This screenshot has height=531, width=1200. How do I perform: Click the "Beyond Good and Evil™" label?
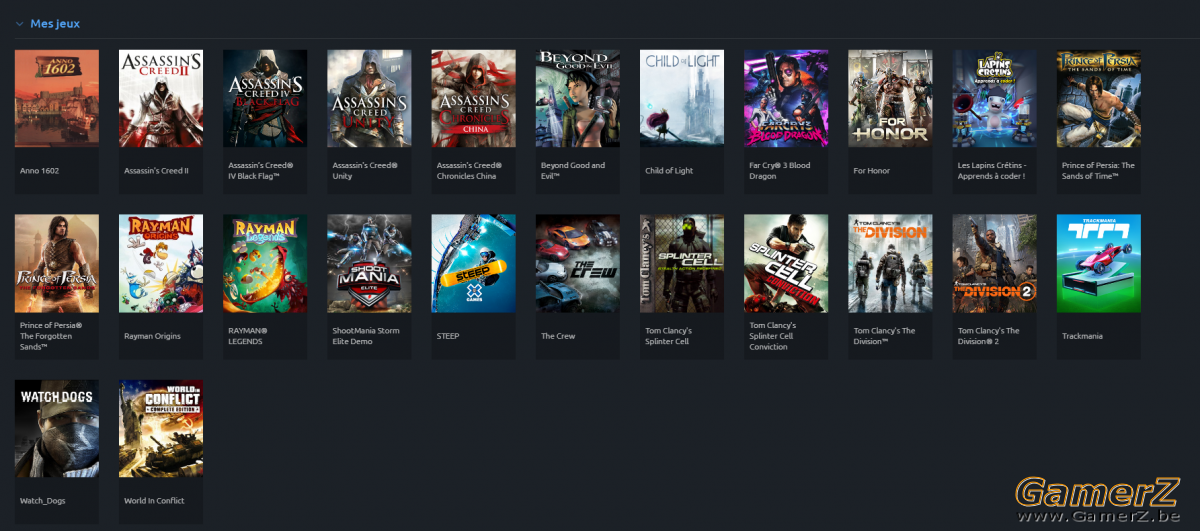[573, 171]
